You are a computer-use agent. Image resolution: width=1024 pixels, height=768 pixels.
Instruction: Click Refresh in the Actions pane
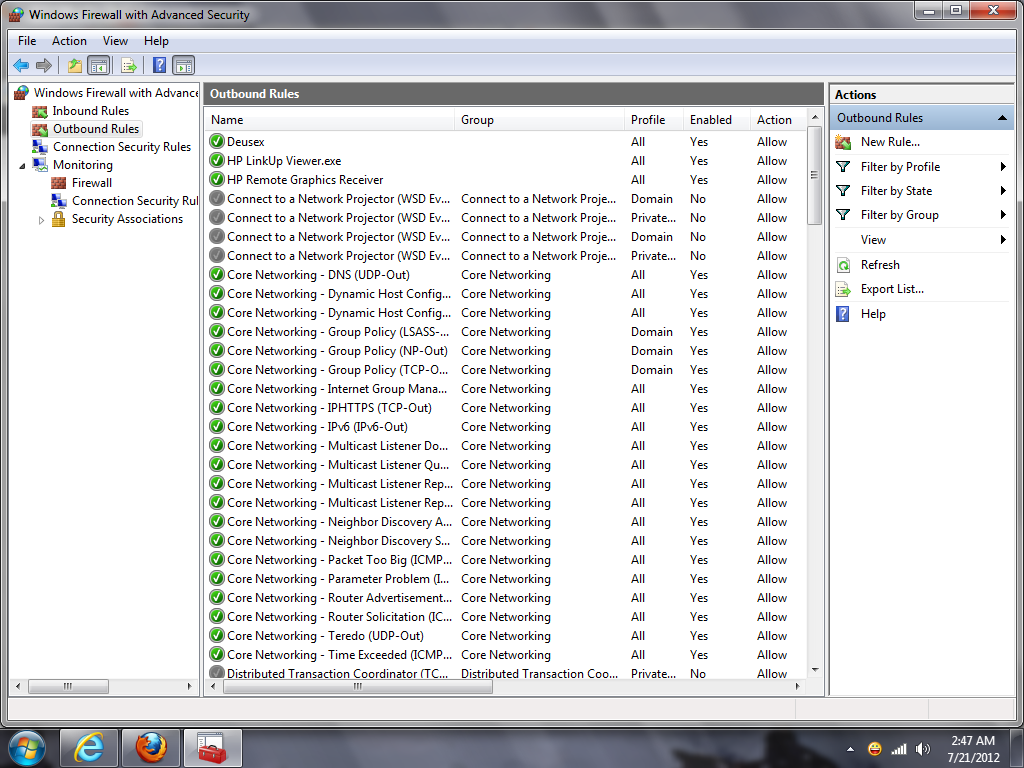(880, 265)
